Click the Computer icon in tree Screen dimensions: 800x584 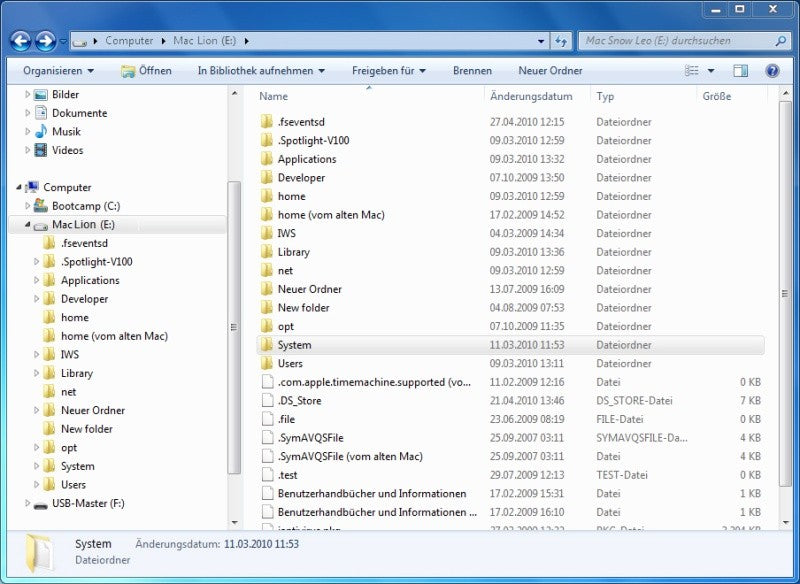(32, 187)
